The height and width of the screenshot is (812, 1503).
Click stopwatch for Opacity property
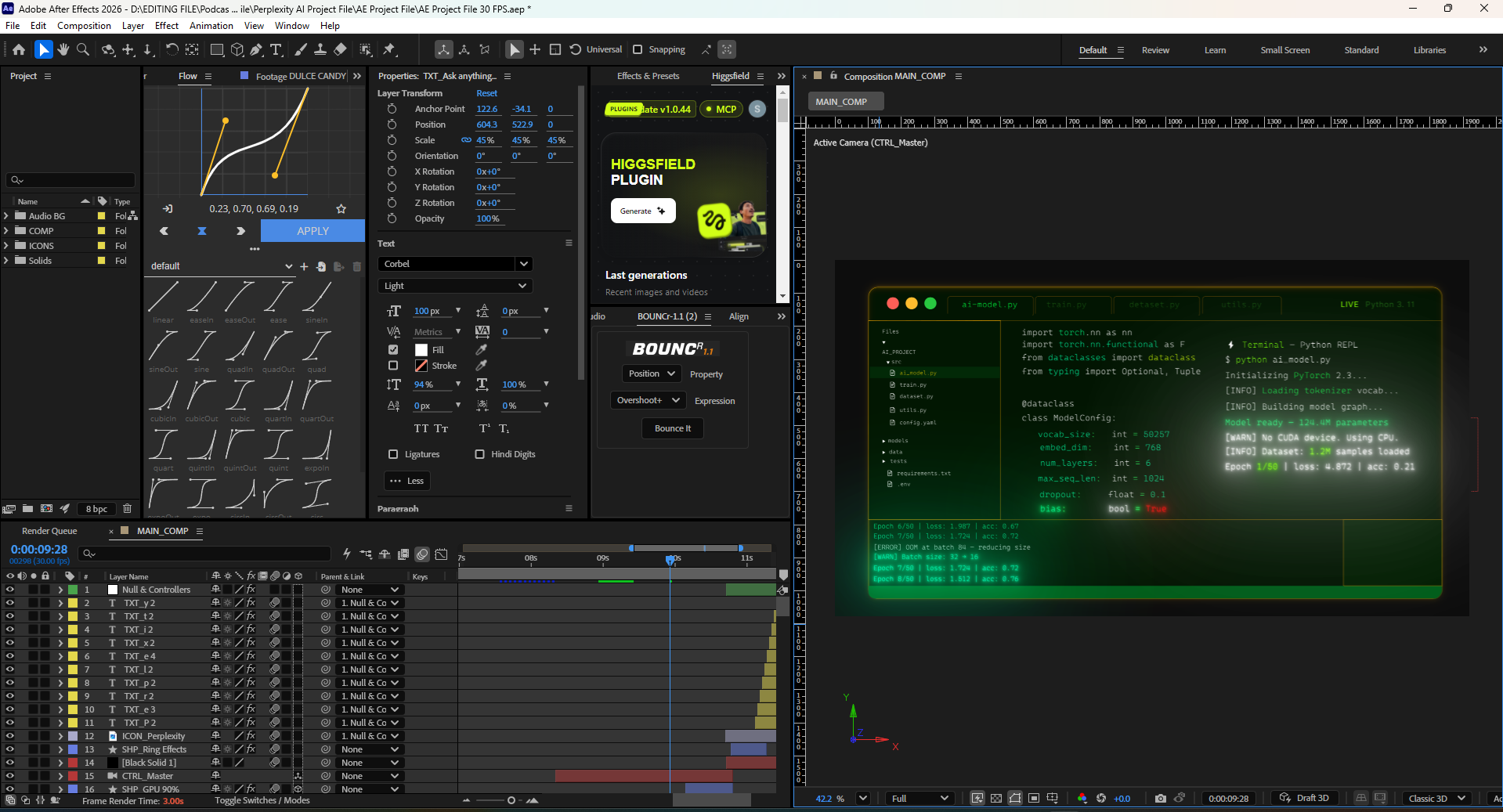point(392,218)
